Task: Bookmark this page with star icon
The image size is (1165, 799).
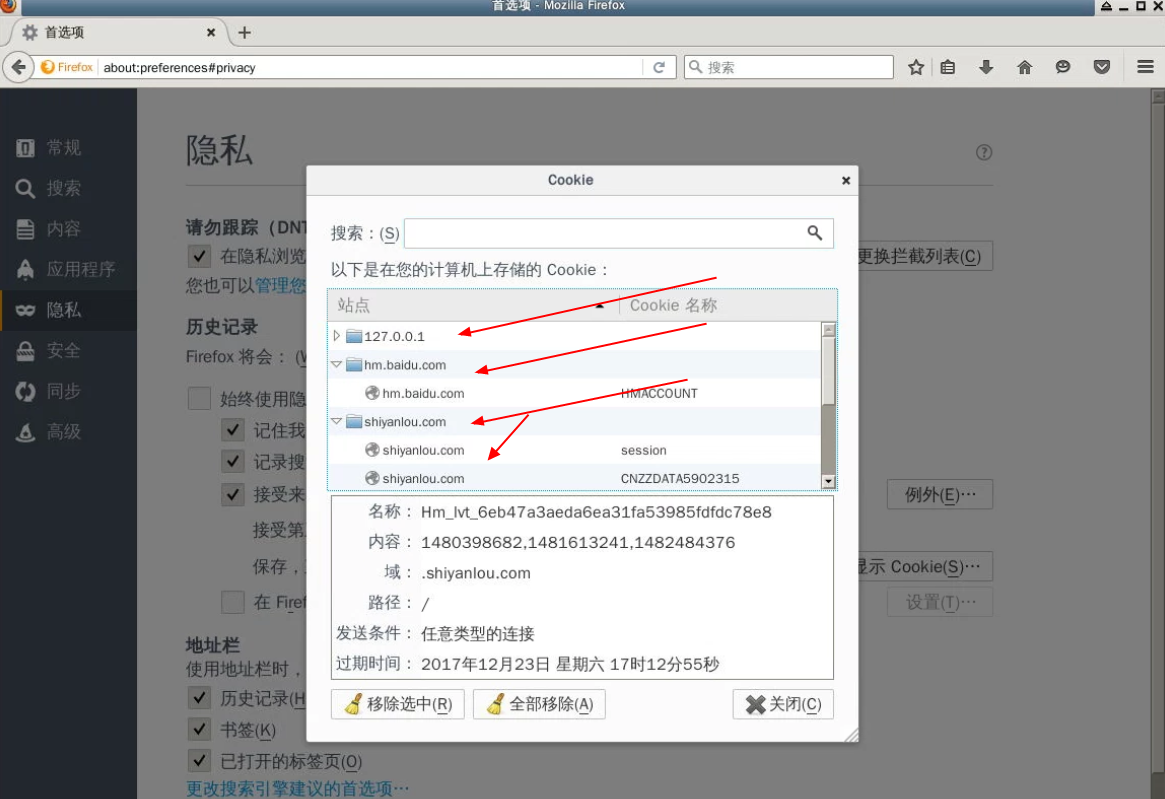Action: point(916,68)
